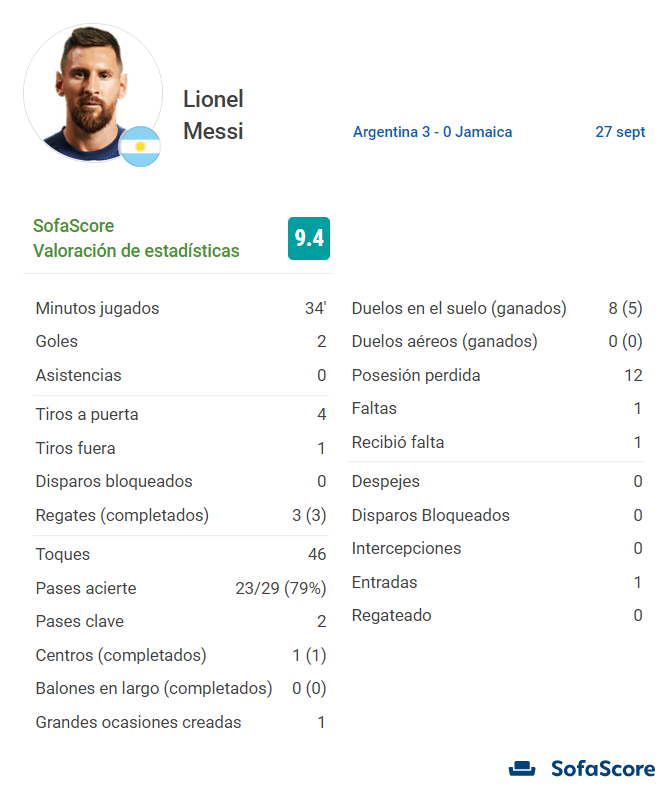This screenshot has height=787, width=671.
Task: Click the 27 sept date link
Action: tap(620, 132)
